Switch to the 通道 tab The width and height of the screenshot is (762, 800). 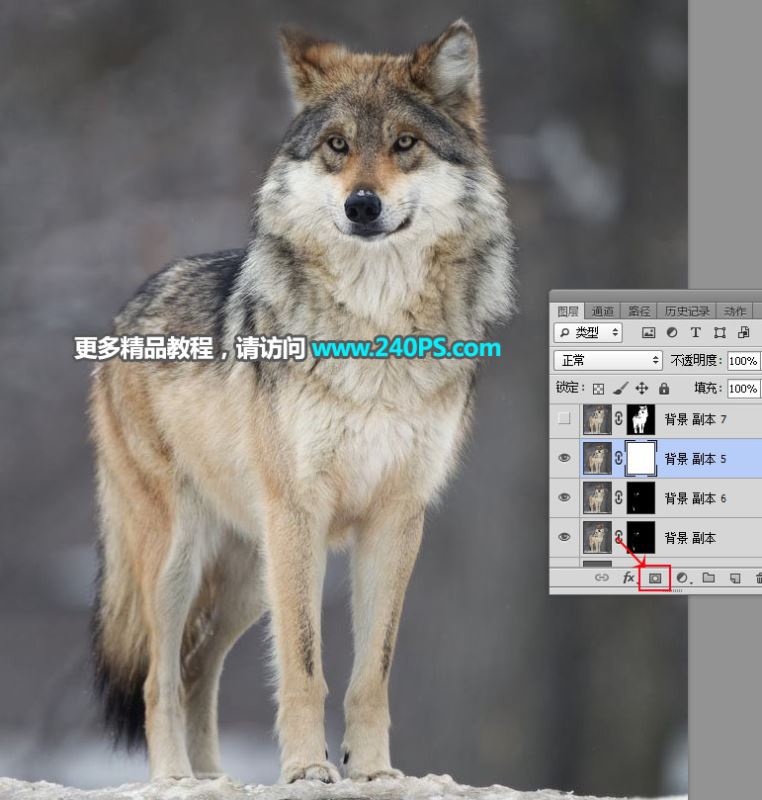click(x=603, y=311)
